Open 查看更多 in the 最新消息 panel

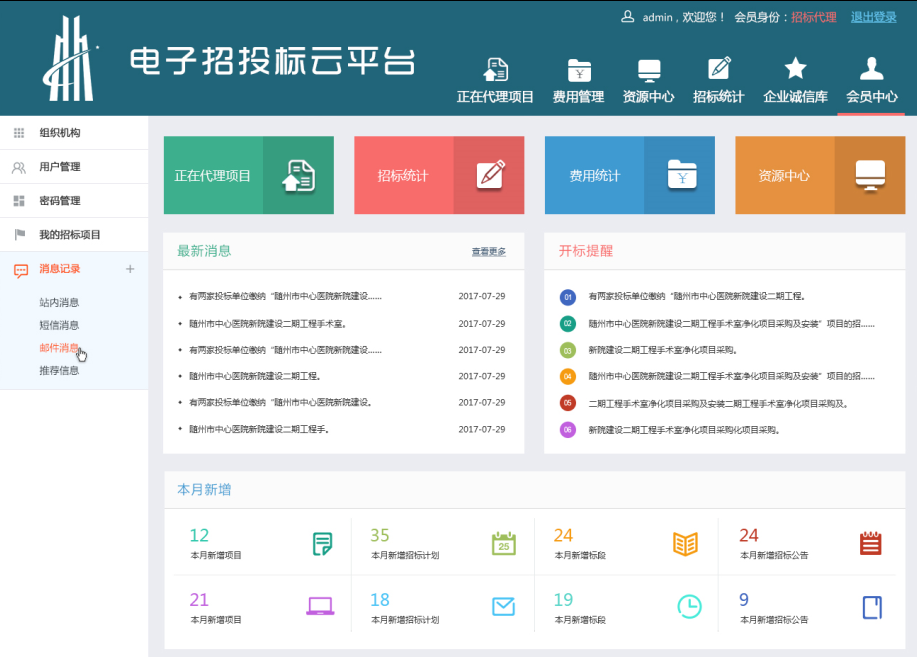(x=488, y=252)
